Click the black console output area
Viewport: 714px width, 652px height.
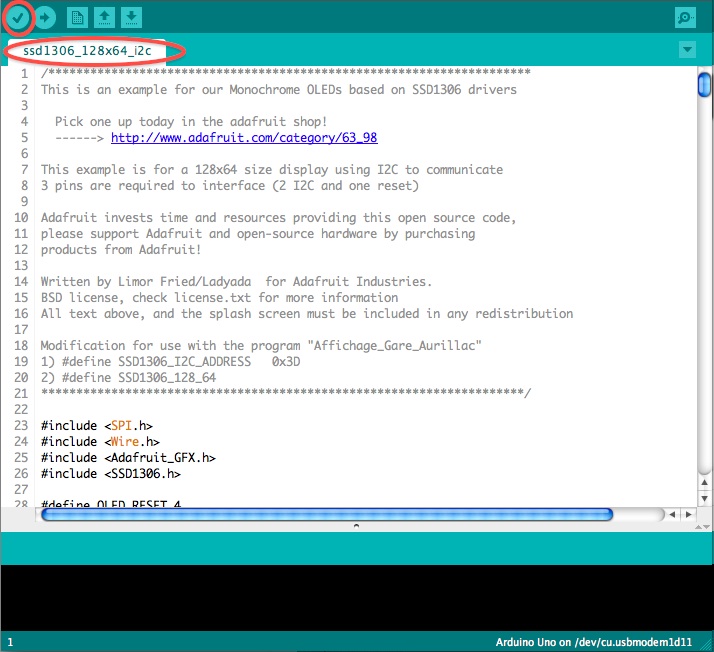tap(357, 598)
